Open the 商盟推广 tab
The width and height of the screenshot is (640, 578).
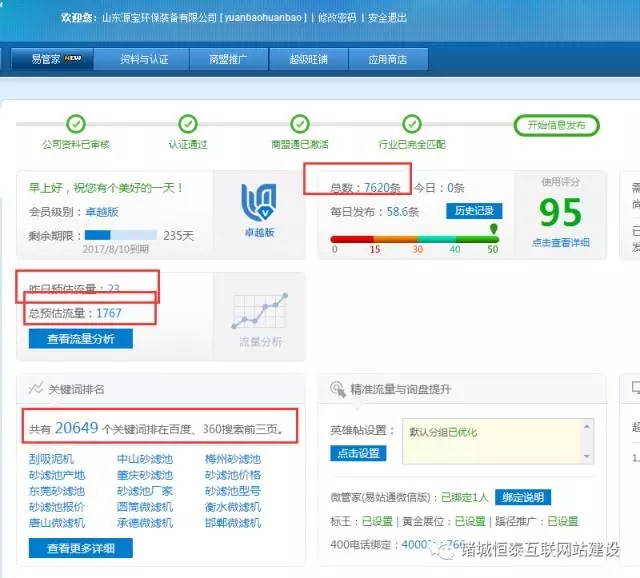pyautogui.click(x=229, y=59)
